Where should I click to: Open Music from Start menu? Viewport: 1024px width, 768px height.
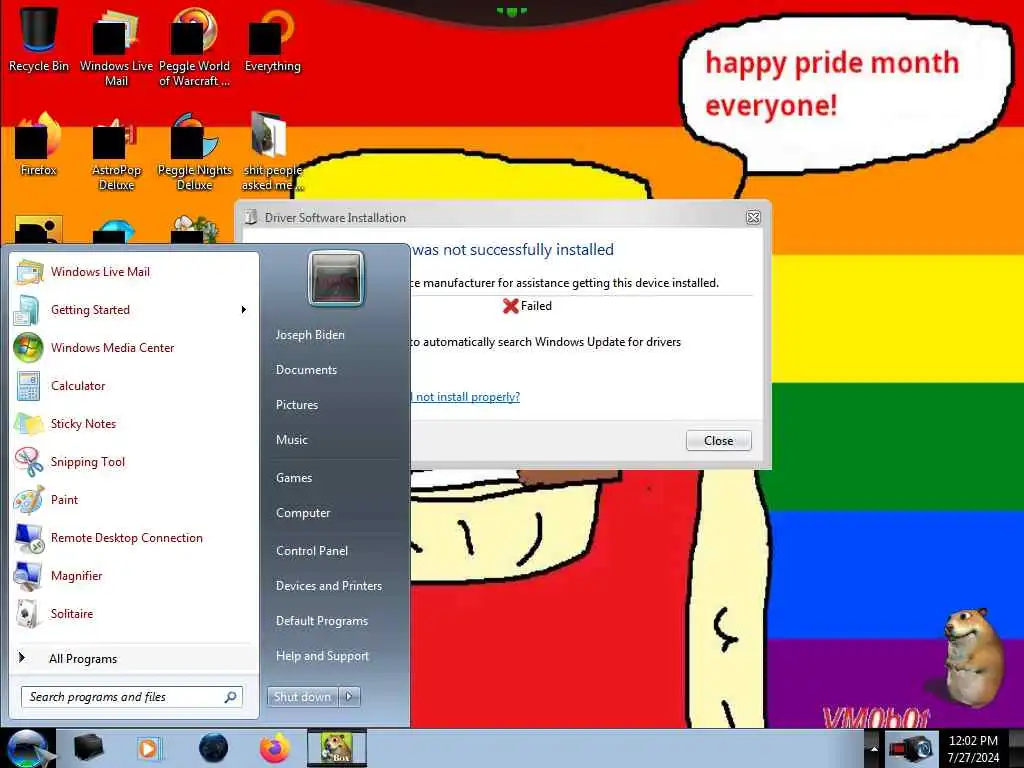click(291, 440)
